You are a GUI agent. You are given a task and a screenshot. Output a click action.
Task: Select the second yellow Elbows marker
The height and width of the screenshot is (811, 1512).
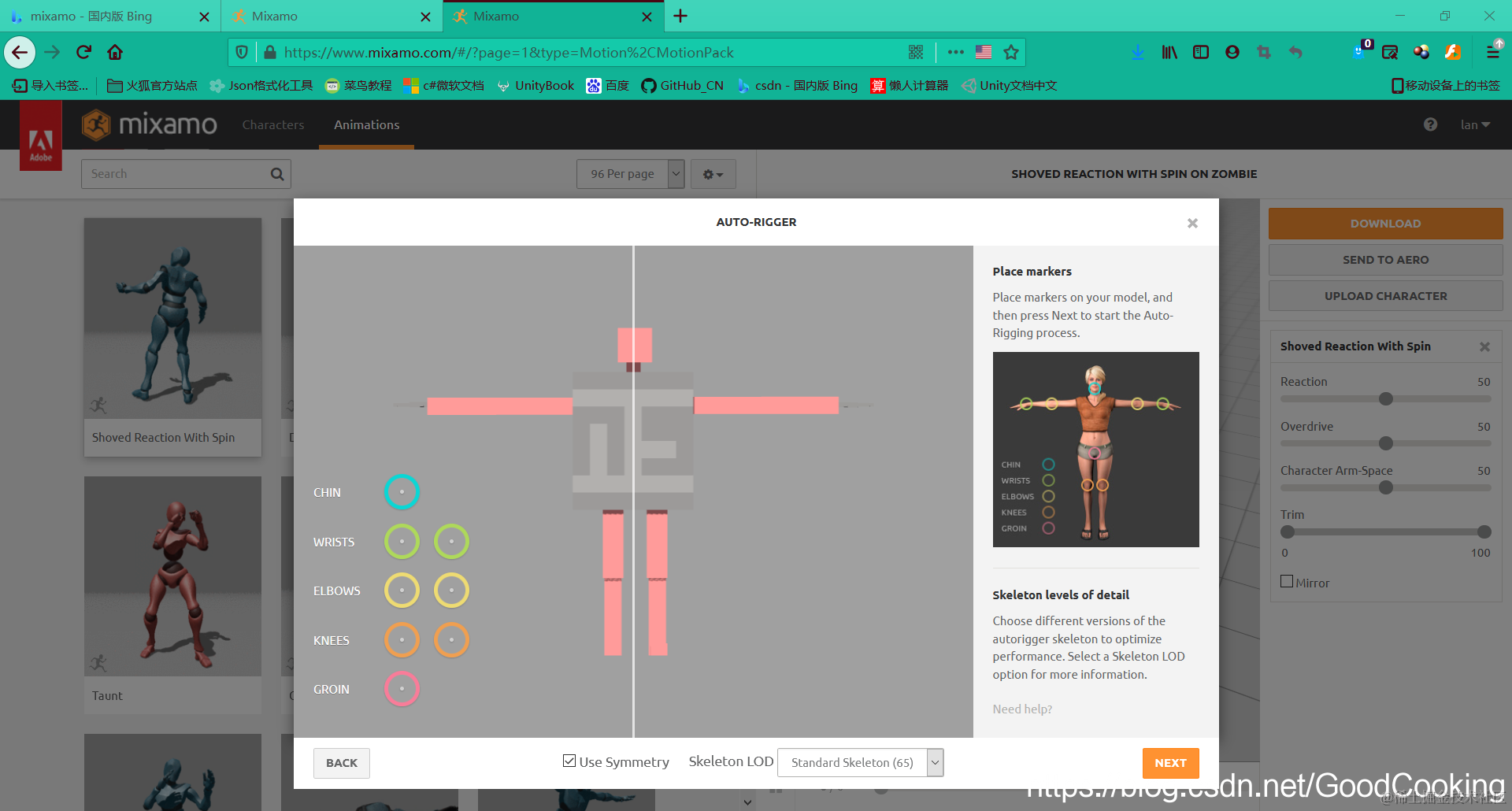(451, 591)
